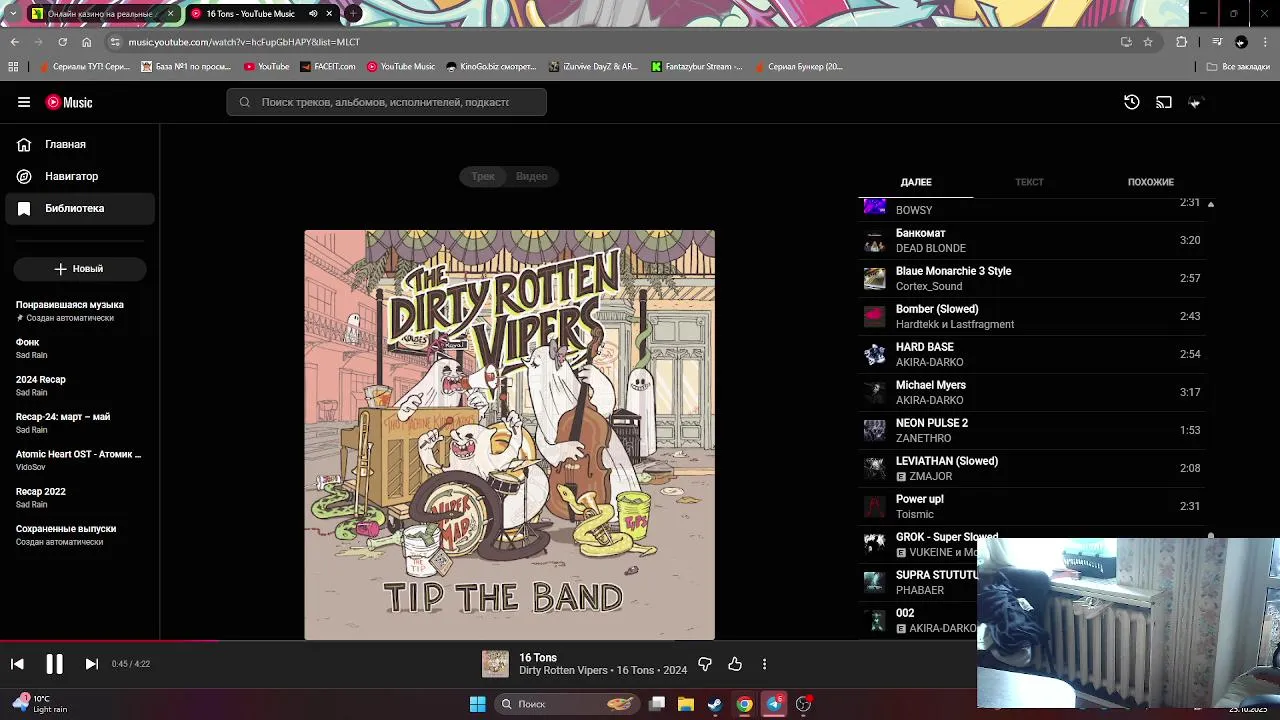The image size is (1280, 720).
Task: Click taskbar Поиск search box
Action: [x=567, y=704]
